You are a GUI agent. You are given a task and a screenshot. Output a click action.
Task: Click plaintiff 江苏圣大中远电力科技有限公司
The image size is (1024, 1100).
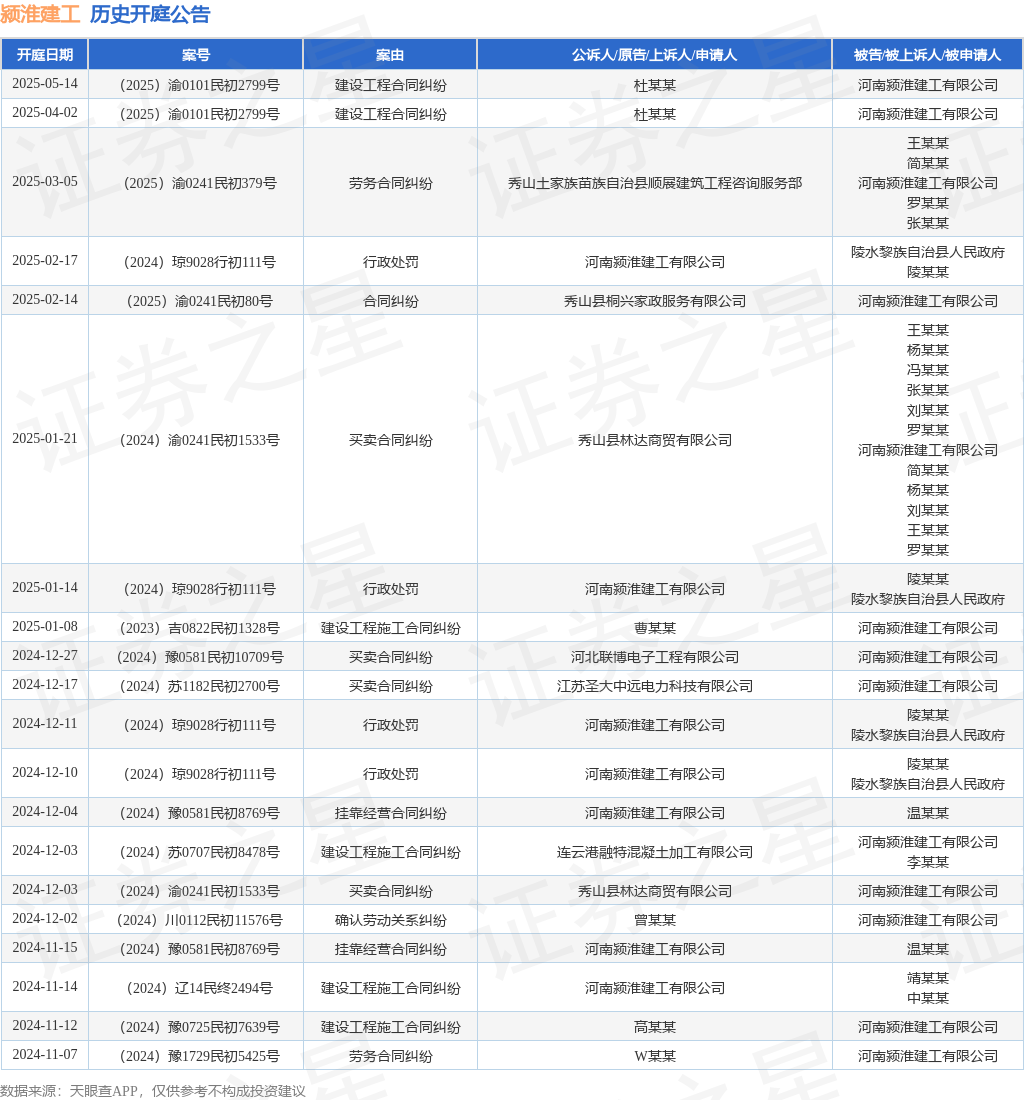[654, 686]
